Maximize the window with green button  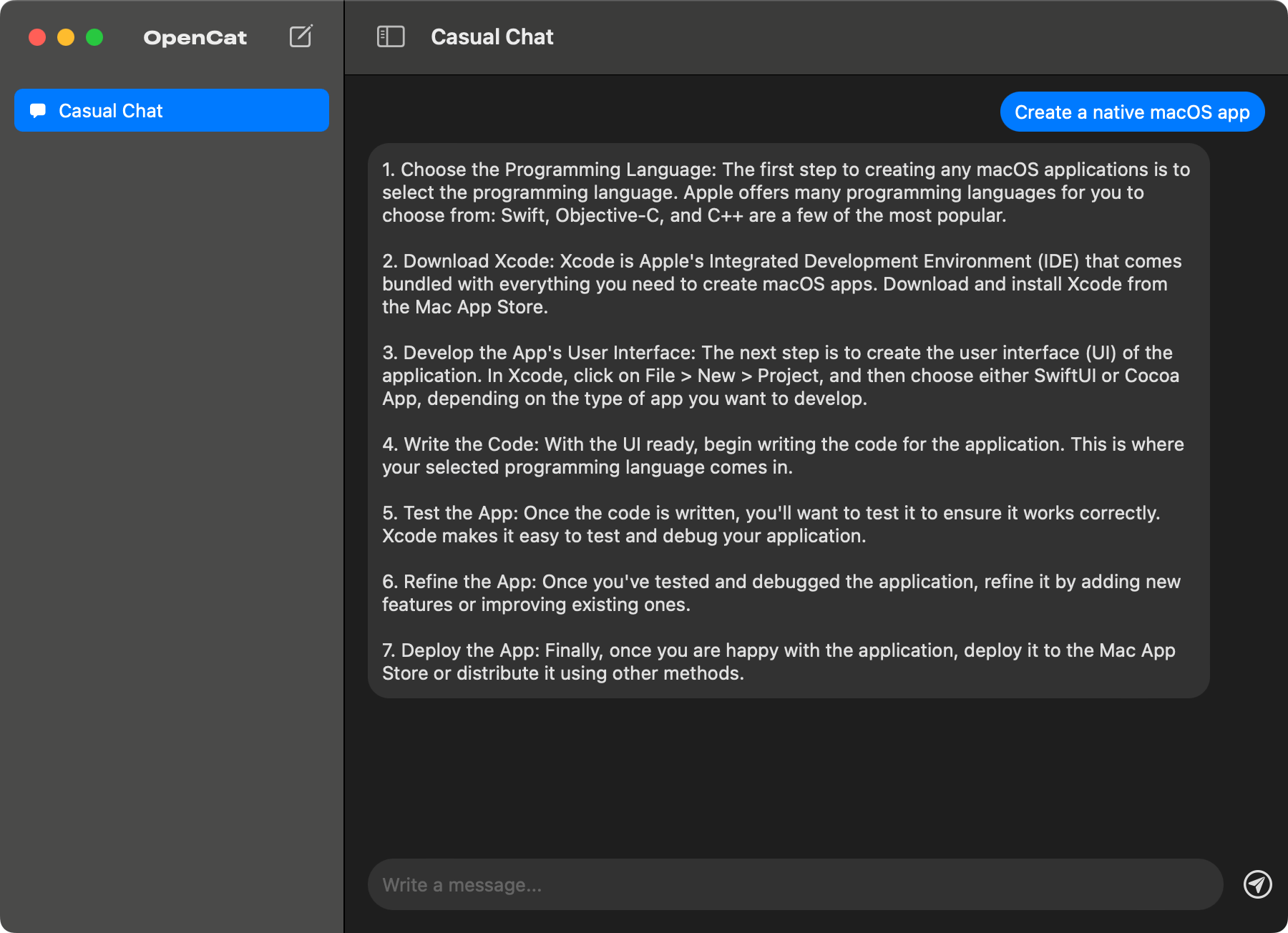94,37
